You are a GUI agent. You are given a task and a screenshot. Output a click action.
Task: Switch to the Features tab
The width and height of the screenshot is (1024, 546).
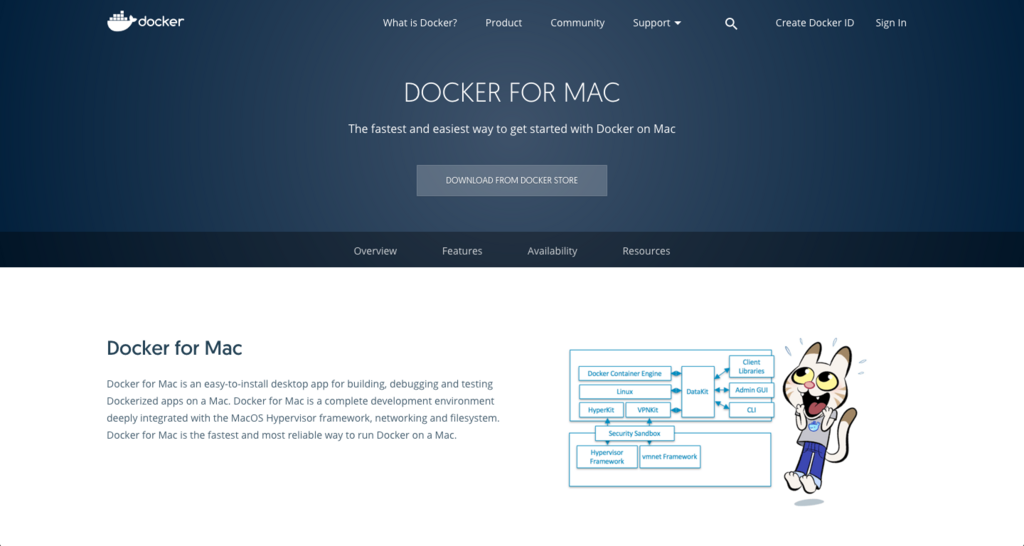pos(462,251)
